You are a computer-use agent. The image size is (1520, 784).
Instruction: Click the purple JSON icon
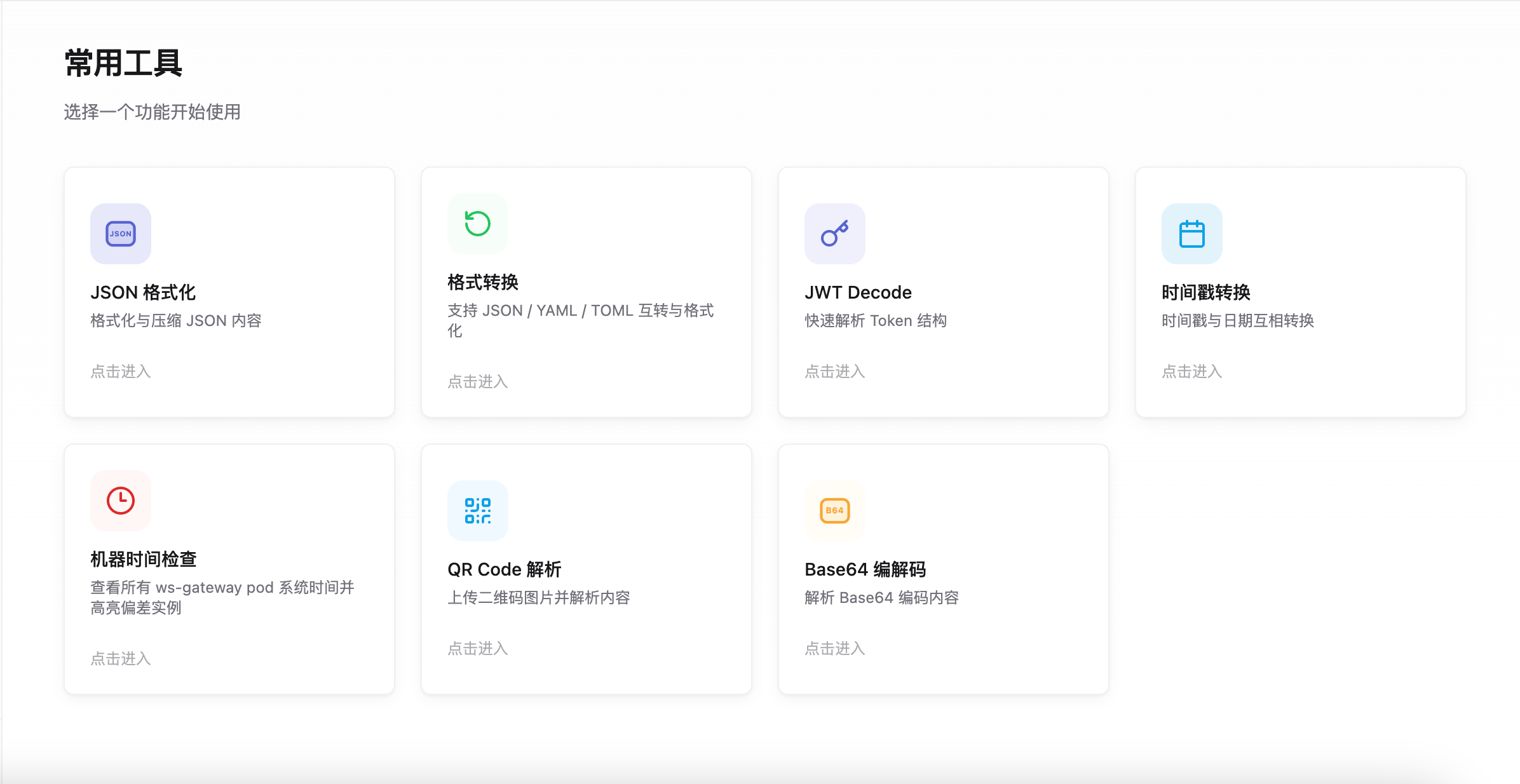pos(121,234)
